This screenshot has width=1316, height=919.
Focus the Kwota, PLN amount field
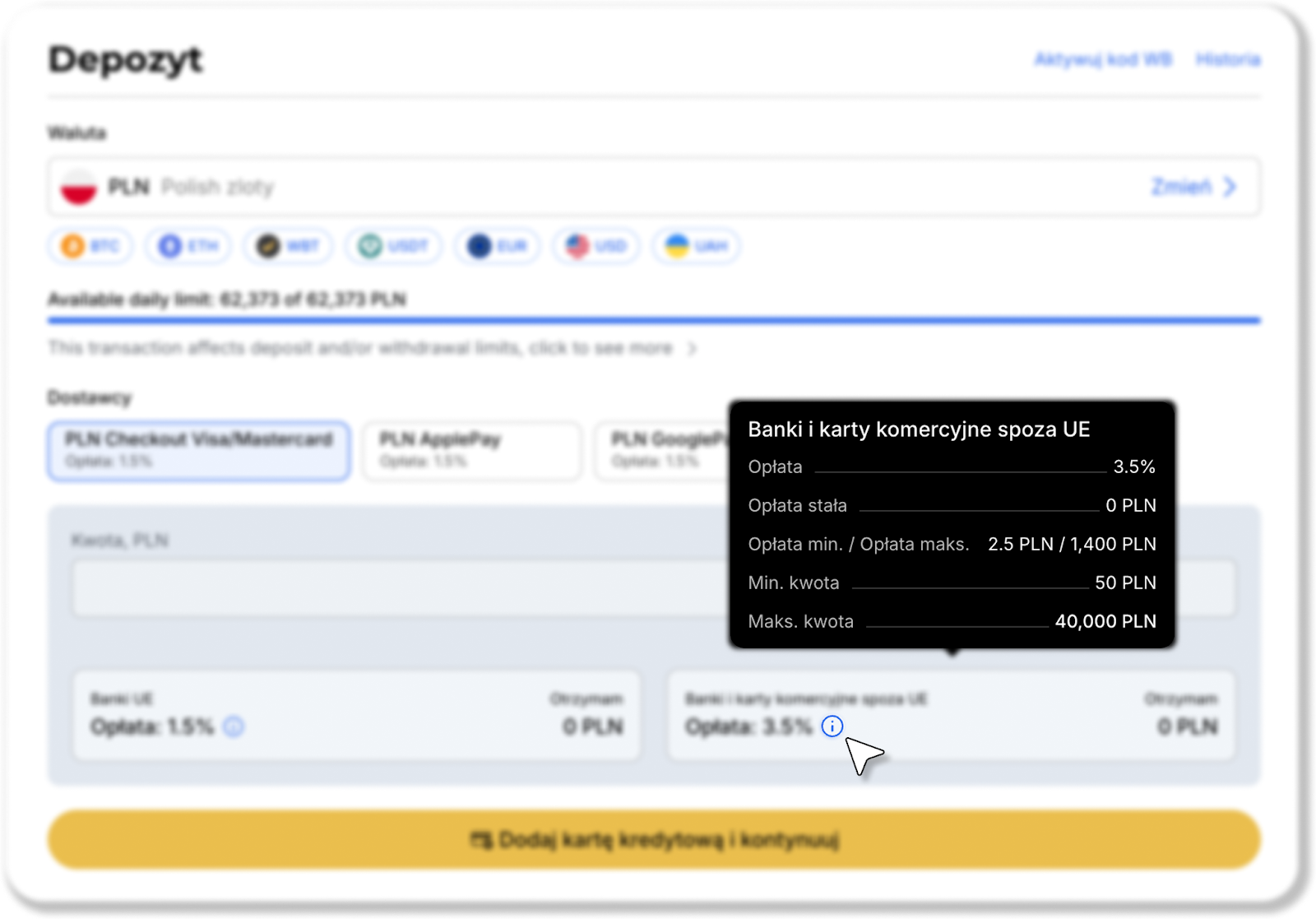click(x=395, y=588)
